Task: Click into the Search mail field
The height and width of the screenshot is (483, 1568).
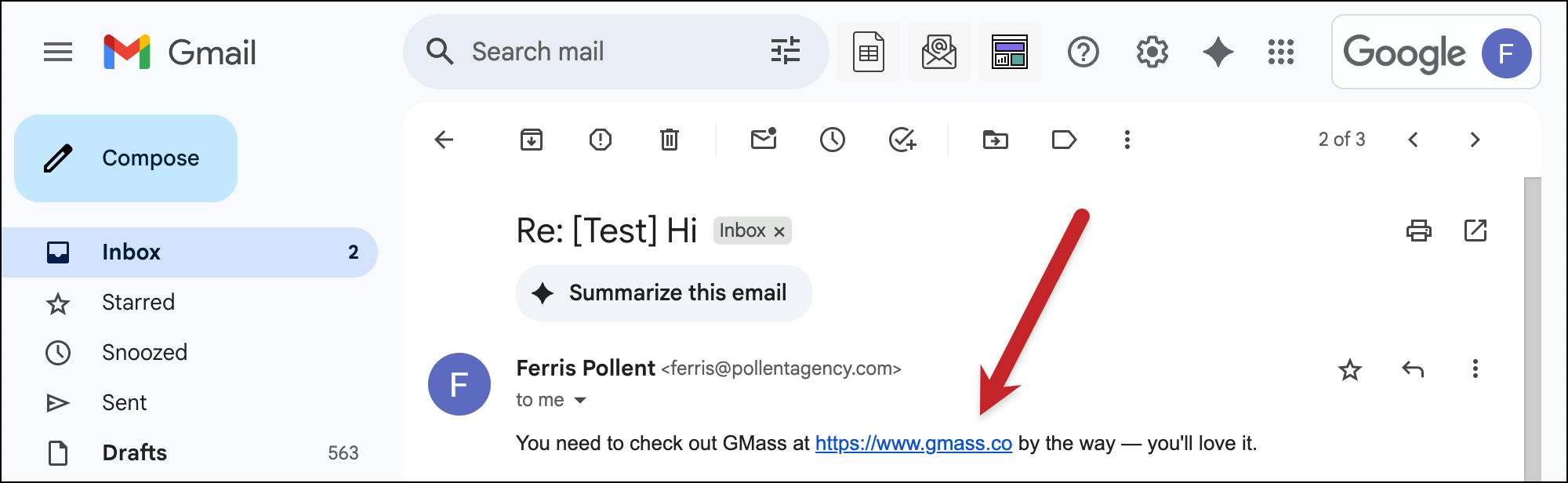Action: (x=596, y=52)
